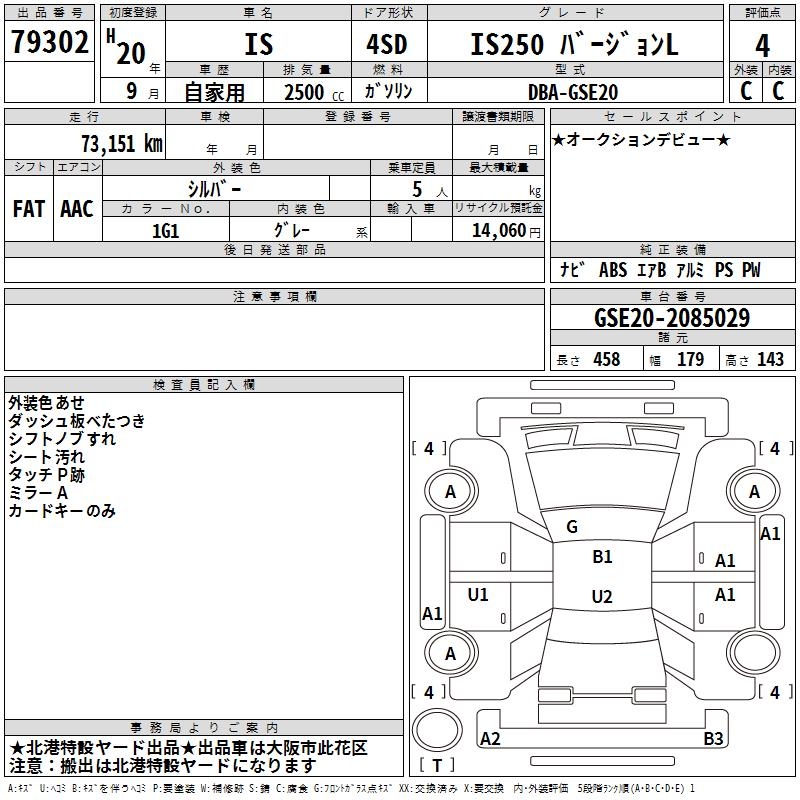
Task: Select the ★オークションデビュー★ sales point
Action: click(641, 139)
